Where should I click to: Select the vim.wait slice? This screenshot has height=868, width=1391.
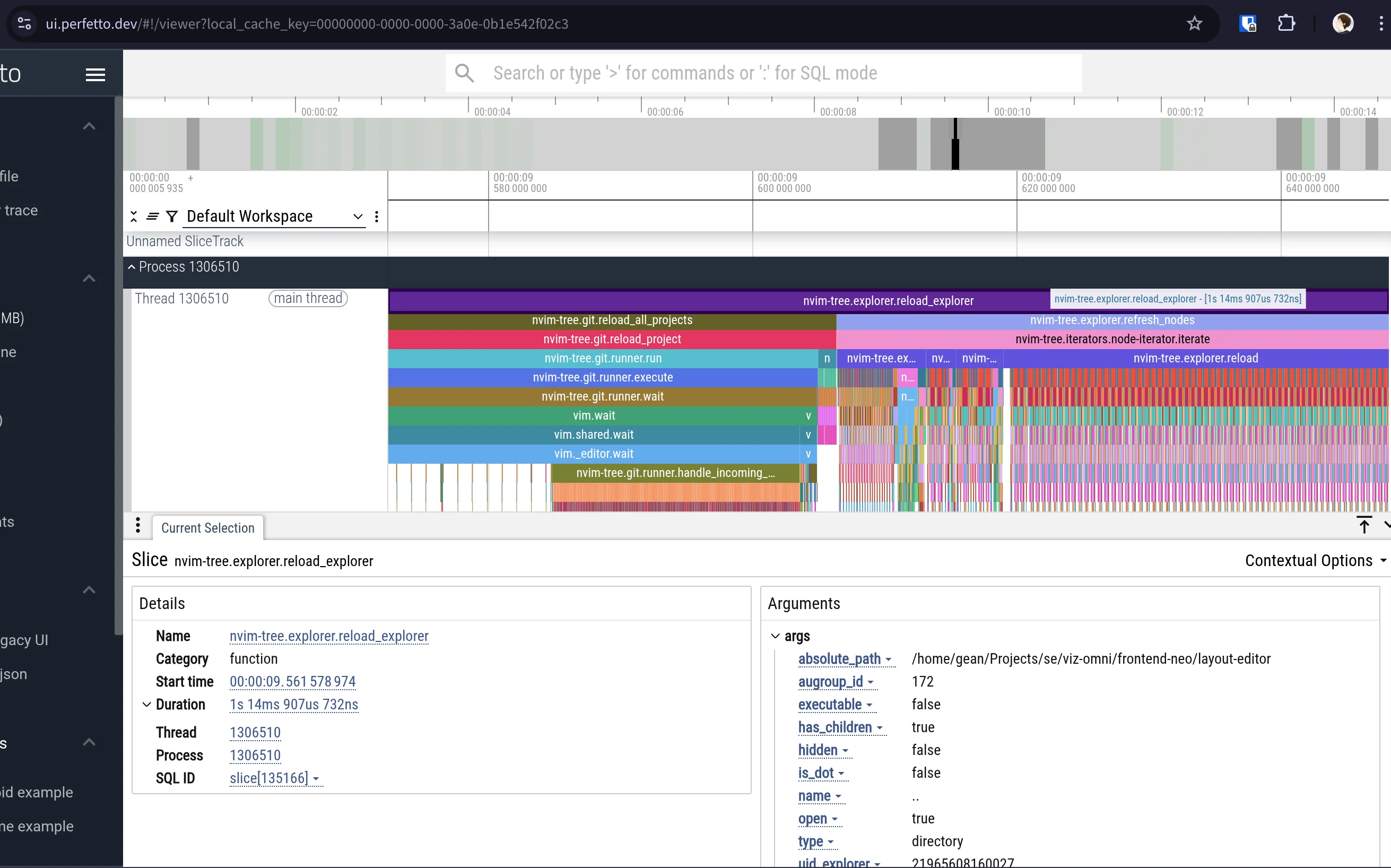tap(594, 415)
